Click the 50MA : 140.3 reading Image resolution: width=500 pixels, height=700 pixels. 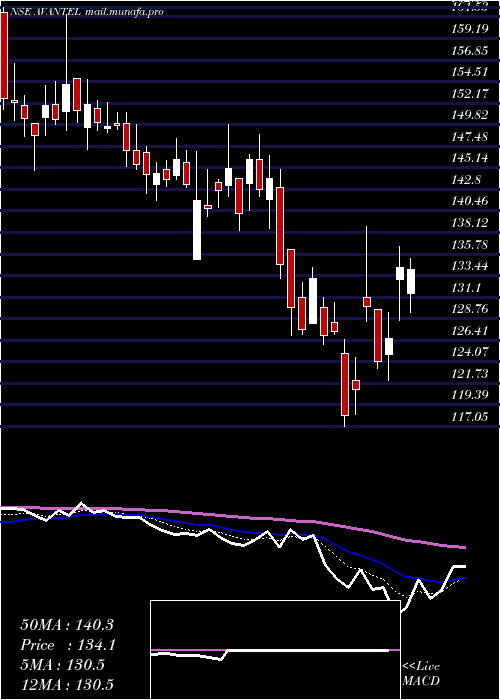[67, 625]
